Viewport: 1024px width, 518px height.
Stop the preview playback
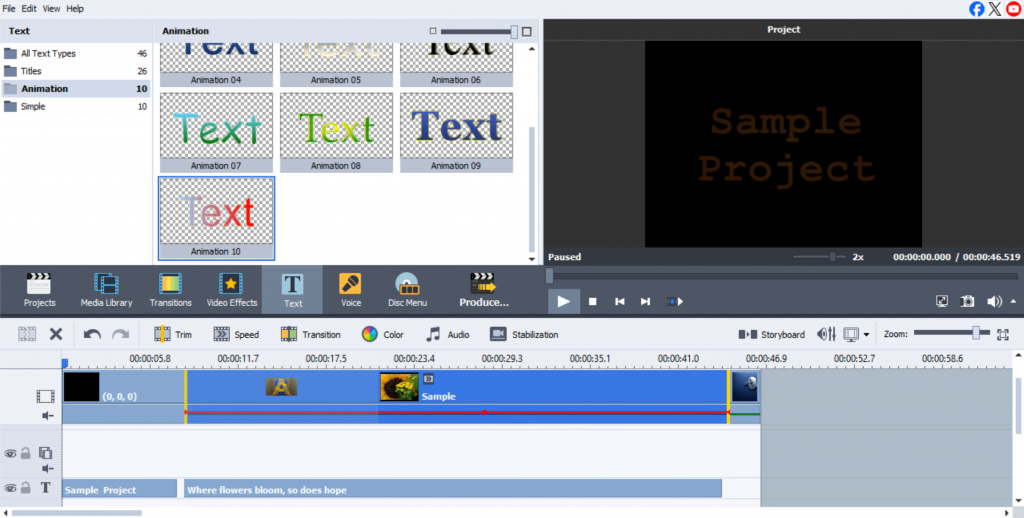click(x=593, y=302)
